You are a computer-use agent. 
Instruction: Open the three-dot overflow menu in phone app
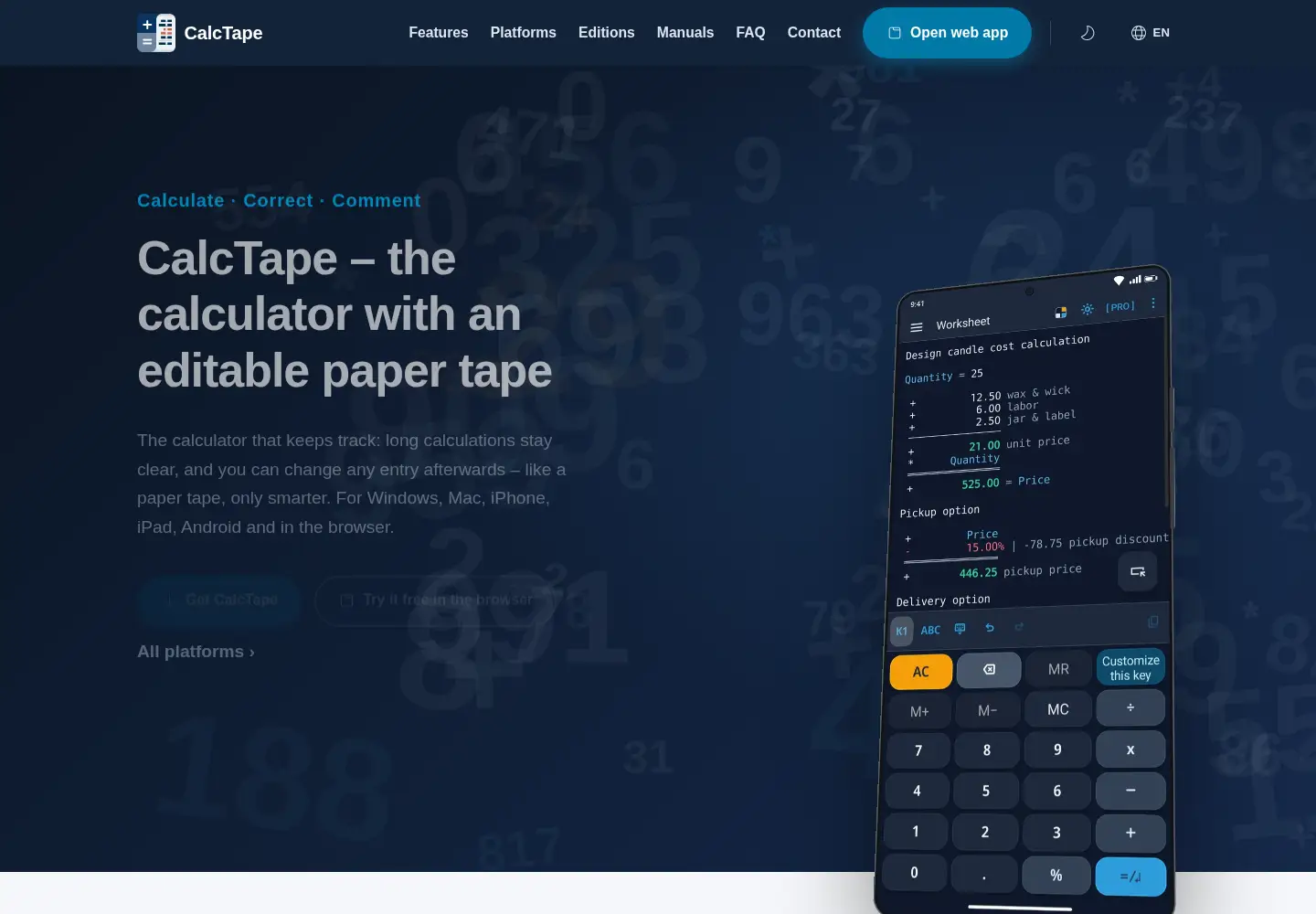(x=1153, y=303)
